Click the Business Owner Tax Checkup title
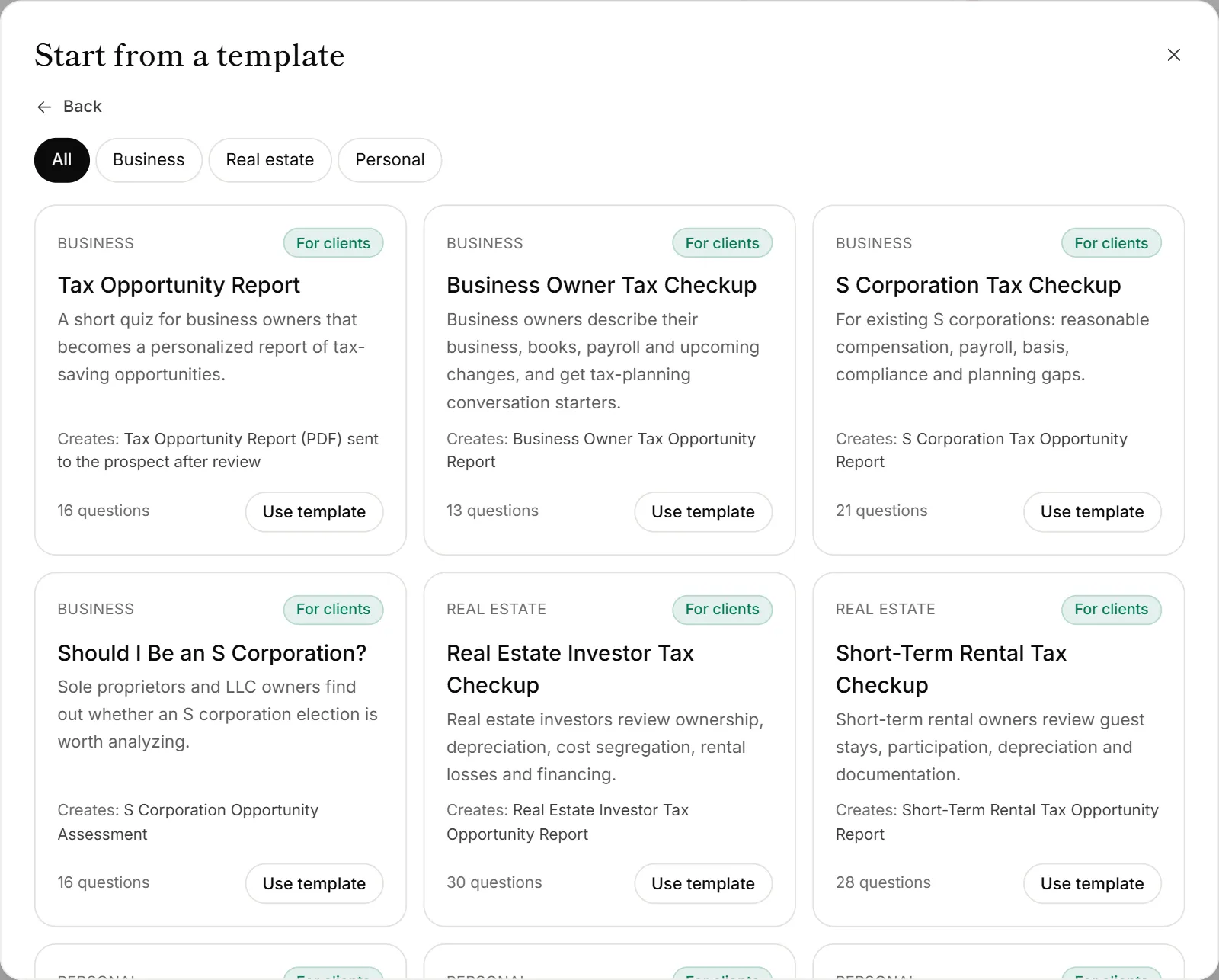 (601, 285)
